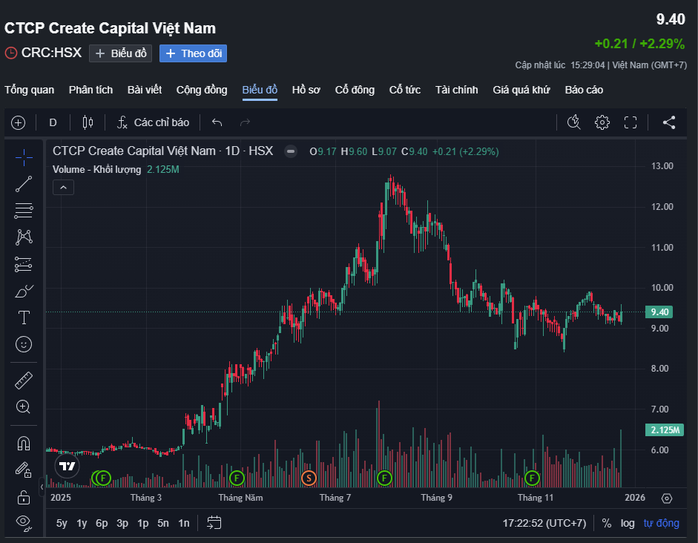698x543 pixels.
Task: Select the 6p time range
Action: pos(101,523)
